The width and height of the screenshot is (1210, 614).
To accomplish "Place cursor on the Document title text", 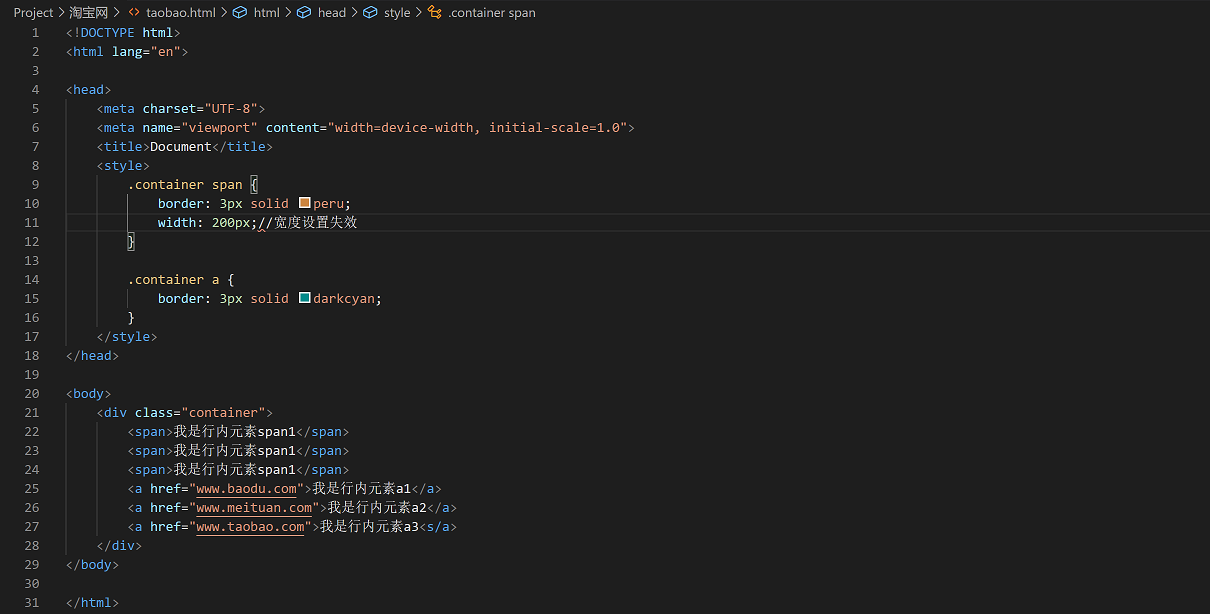I will [x=181, y=147].
